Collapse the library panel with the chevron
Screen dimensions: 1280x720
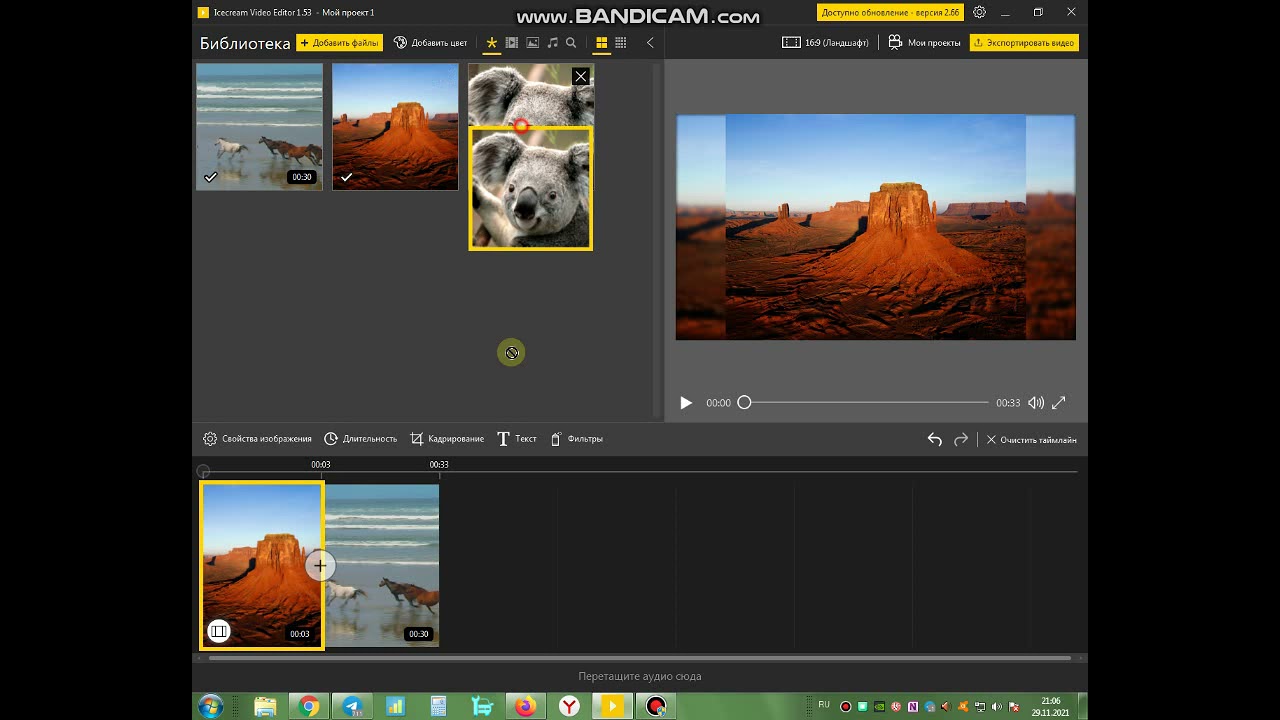click(650, 43)
